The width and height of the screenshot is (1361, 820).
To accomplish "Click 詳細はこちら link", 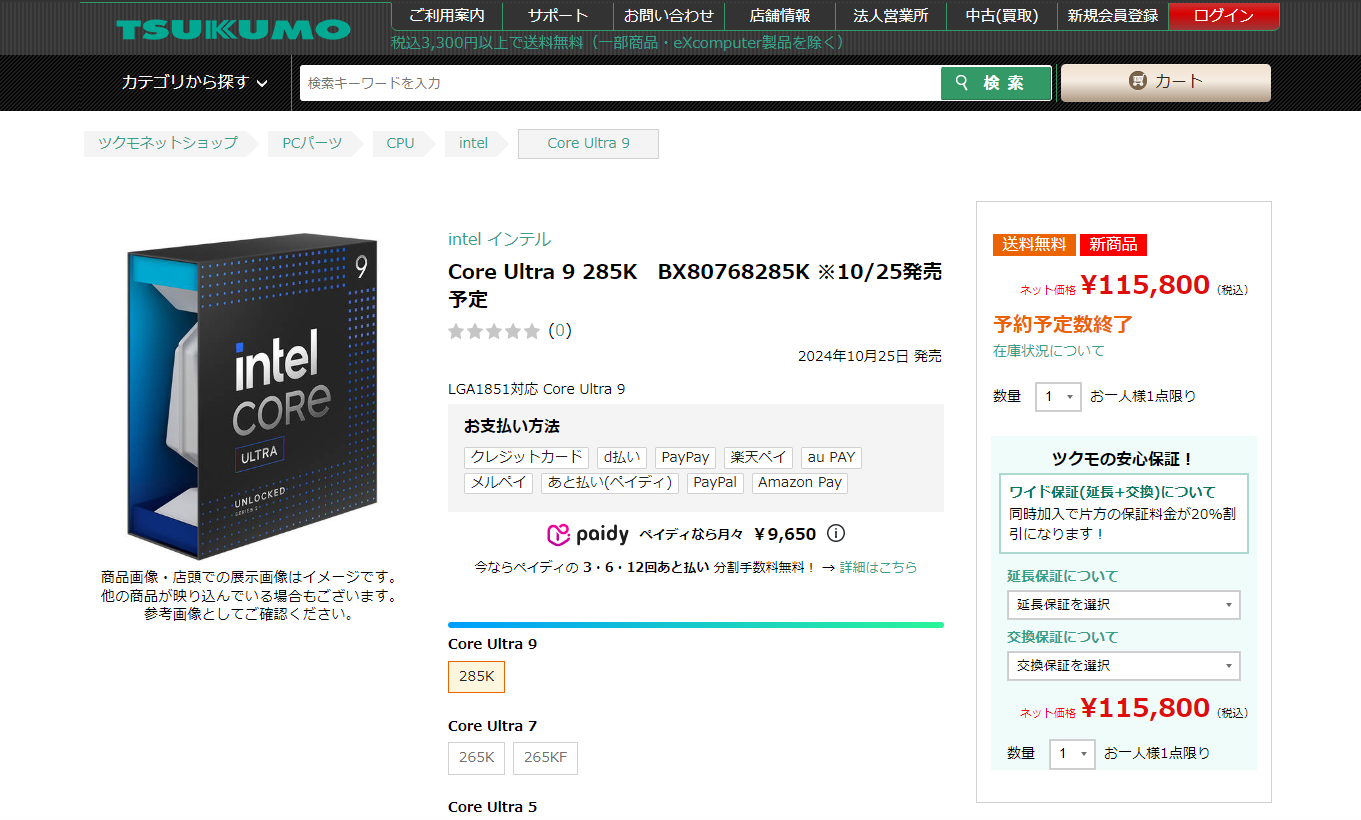I will 878,567.
